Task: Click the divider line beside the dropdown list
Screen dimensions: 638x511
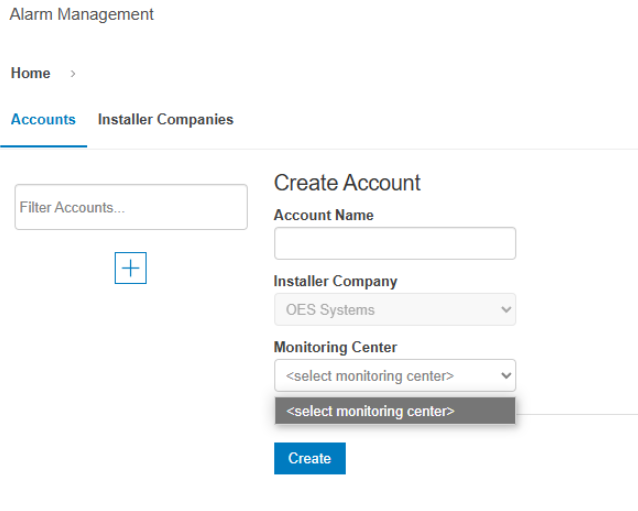Action: (577, 413)
